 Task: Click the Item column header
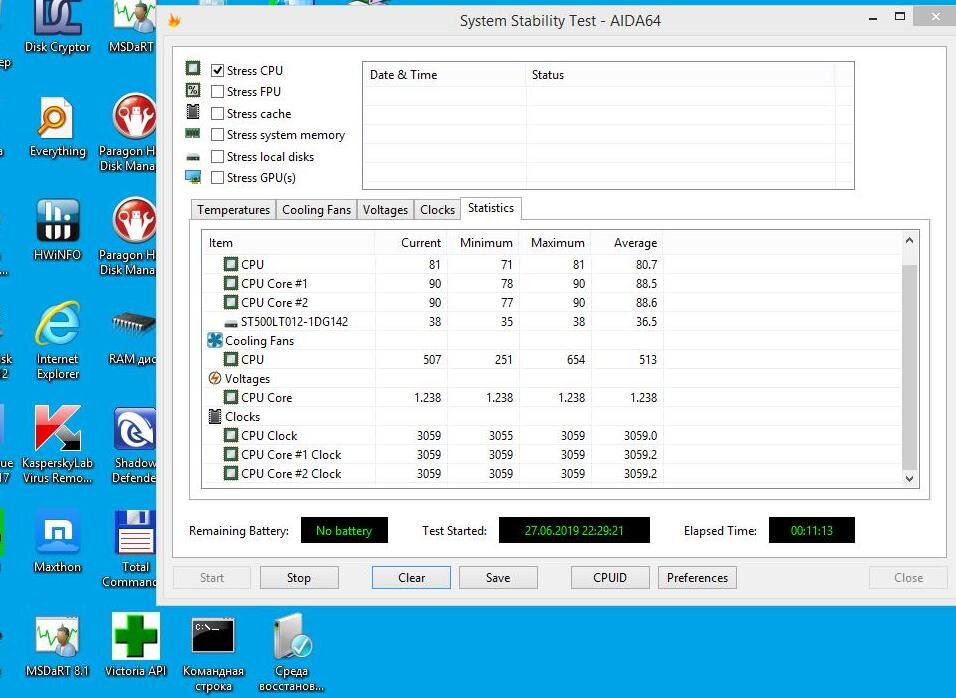pos(288,243)
